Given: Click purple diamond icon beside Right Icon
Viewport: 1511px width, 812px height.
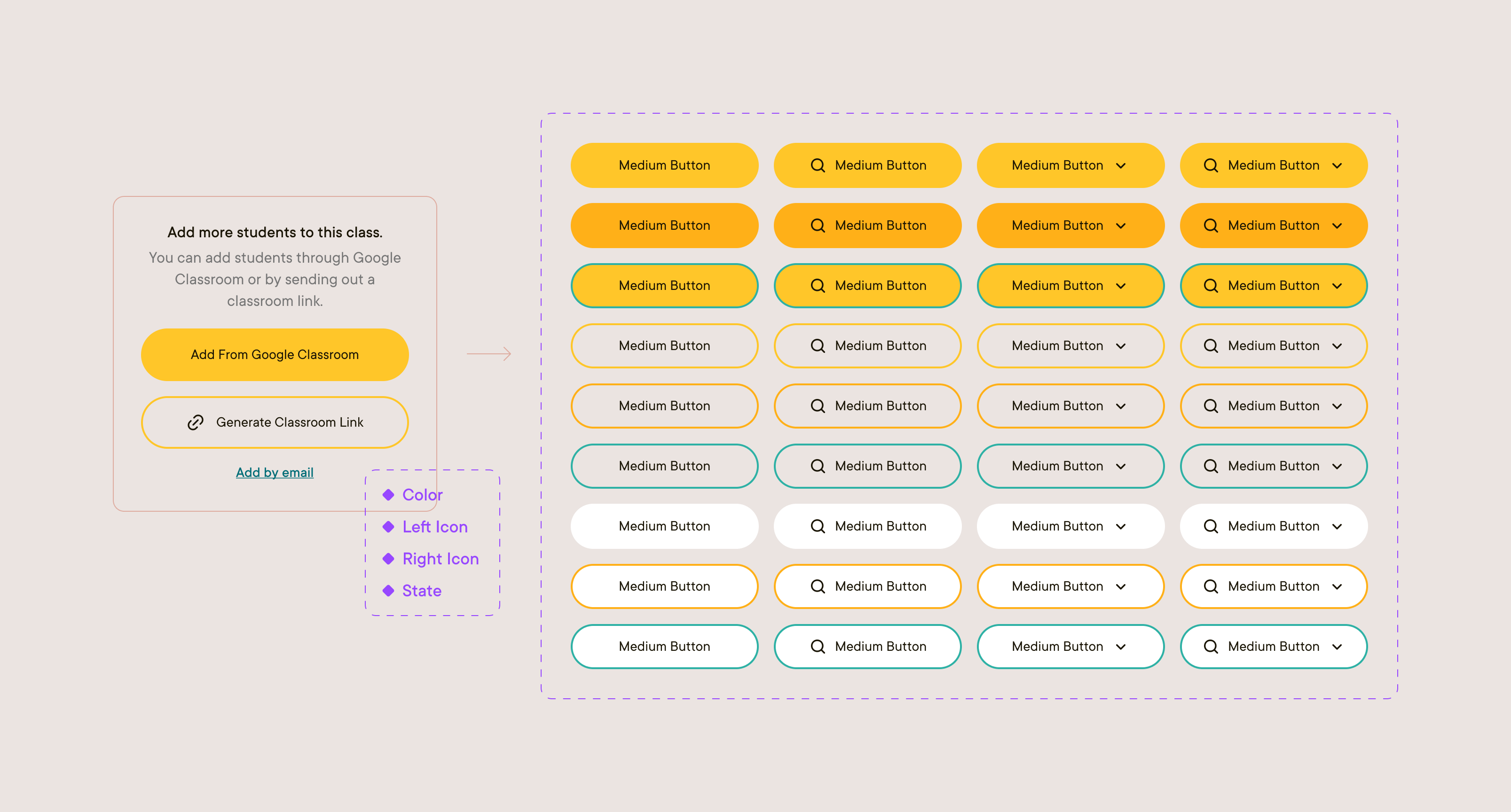Looking at the screenshot, I should (388, 558).
